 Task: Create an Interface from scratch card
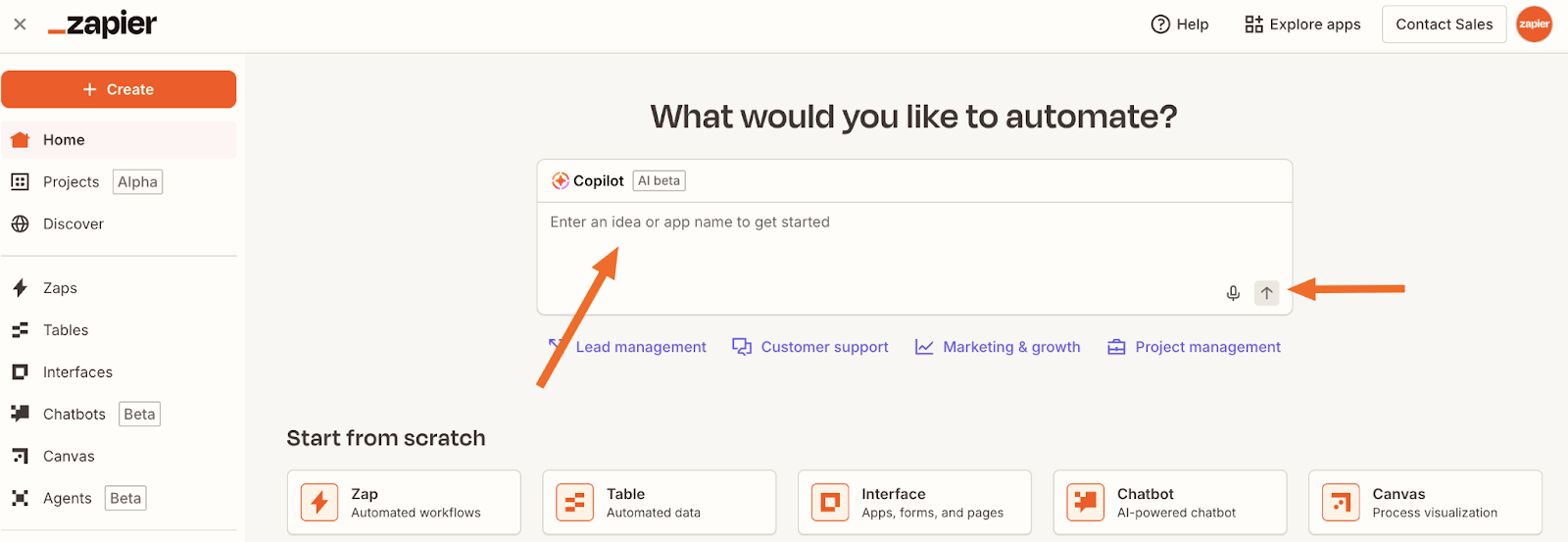914,503
